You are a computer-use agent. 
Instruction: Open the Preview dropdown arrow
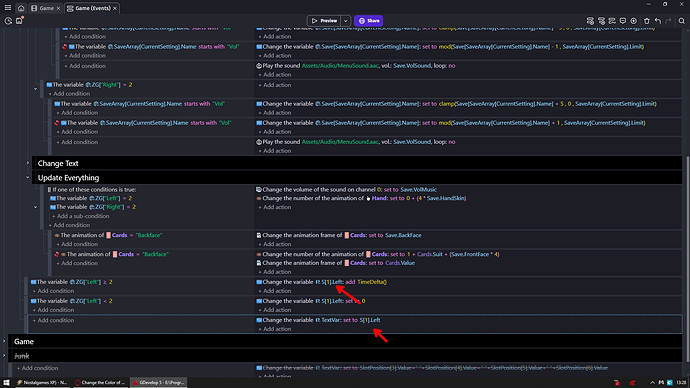click(346, 21)
